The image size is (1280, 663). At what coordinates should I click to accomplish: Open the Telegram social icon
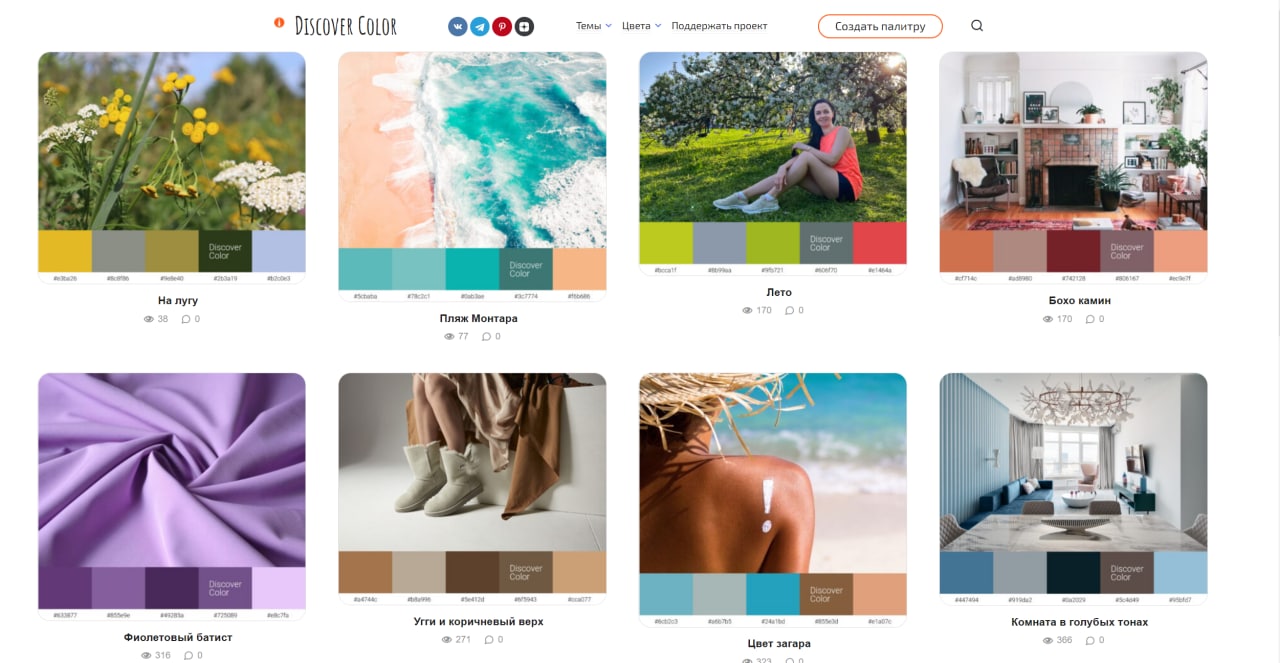[x=480, y=26]
